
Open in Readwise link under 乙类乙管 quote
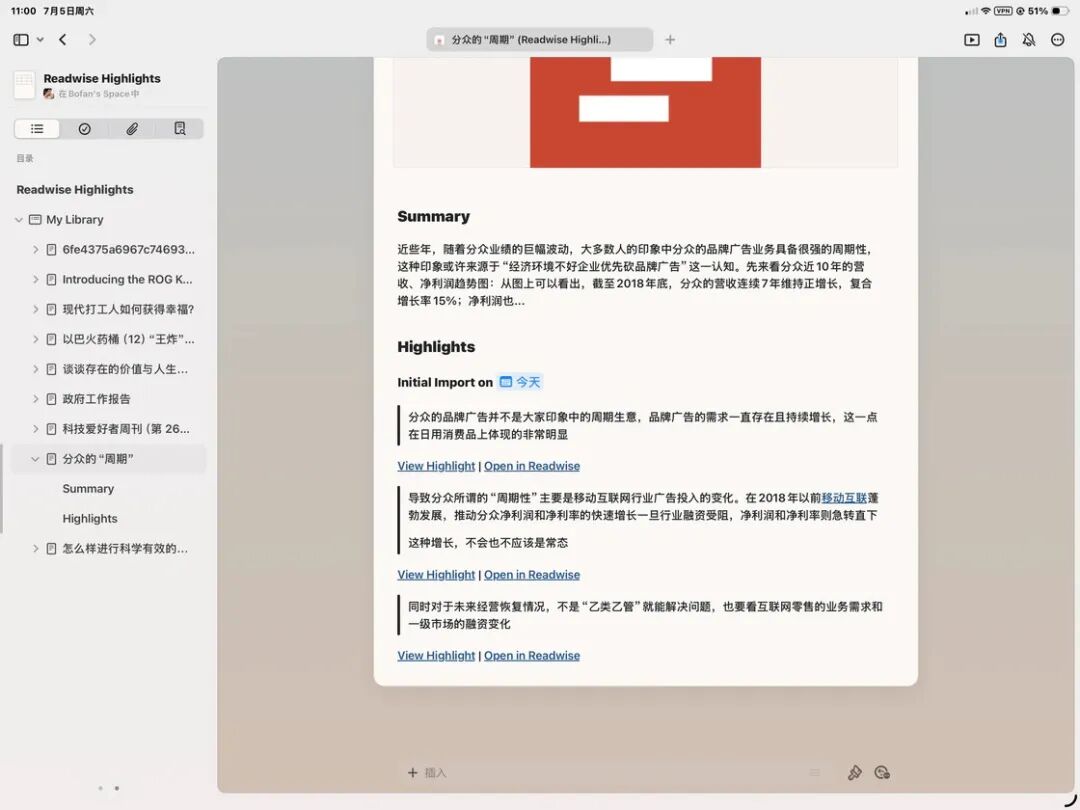click(x=532, y=656)
